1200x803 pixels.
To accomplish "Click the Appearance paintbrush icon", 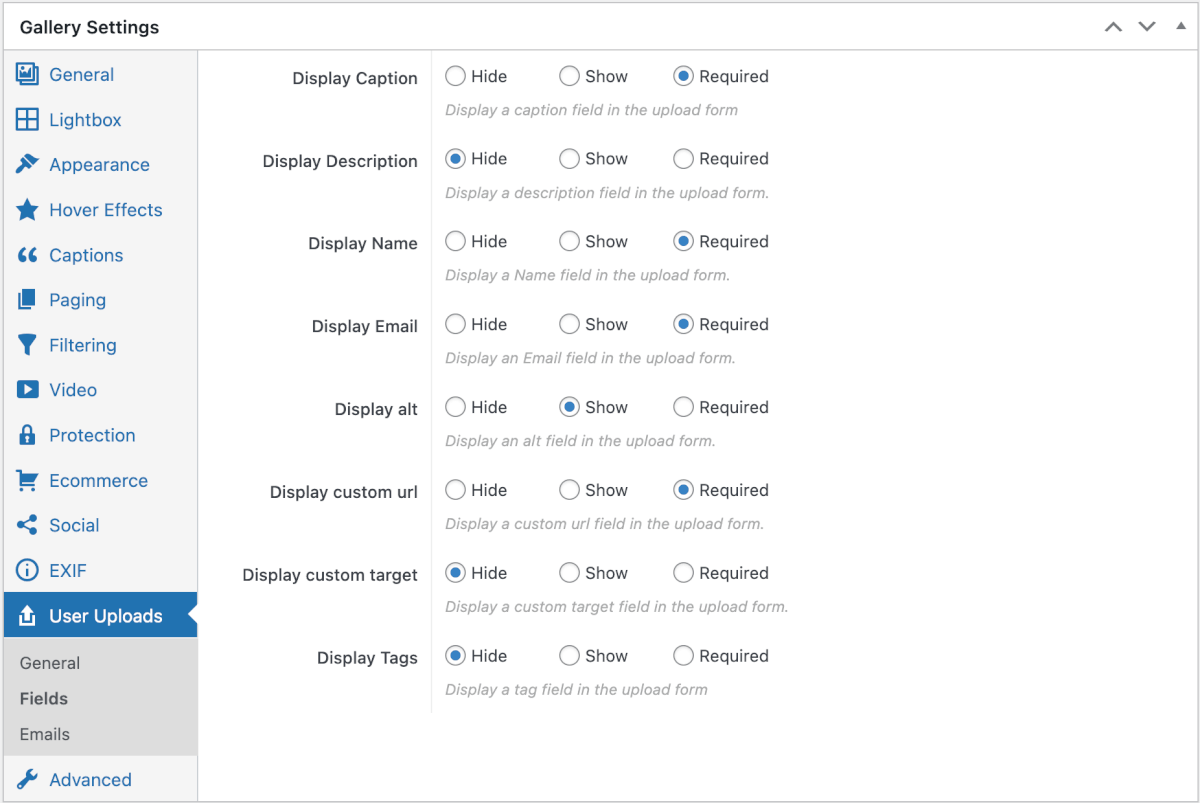I will pyautogui.click(x=27, y=165).
